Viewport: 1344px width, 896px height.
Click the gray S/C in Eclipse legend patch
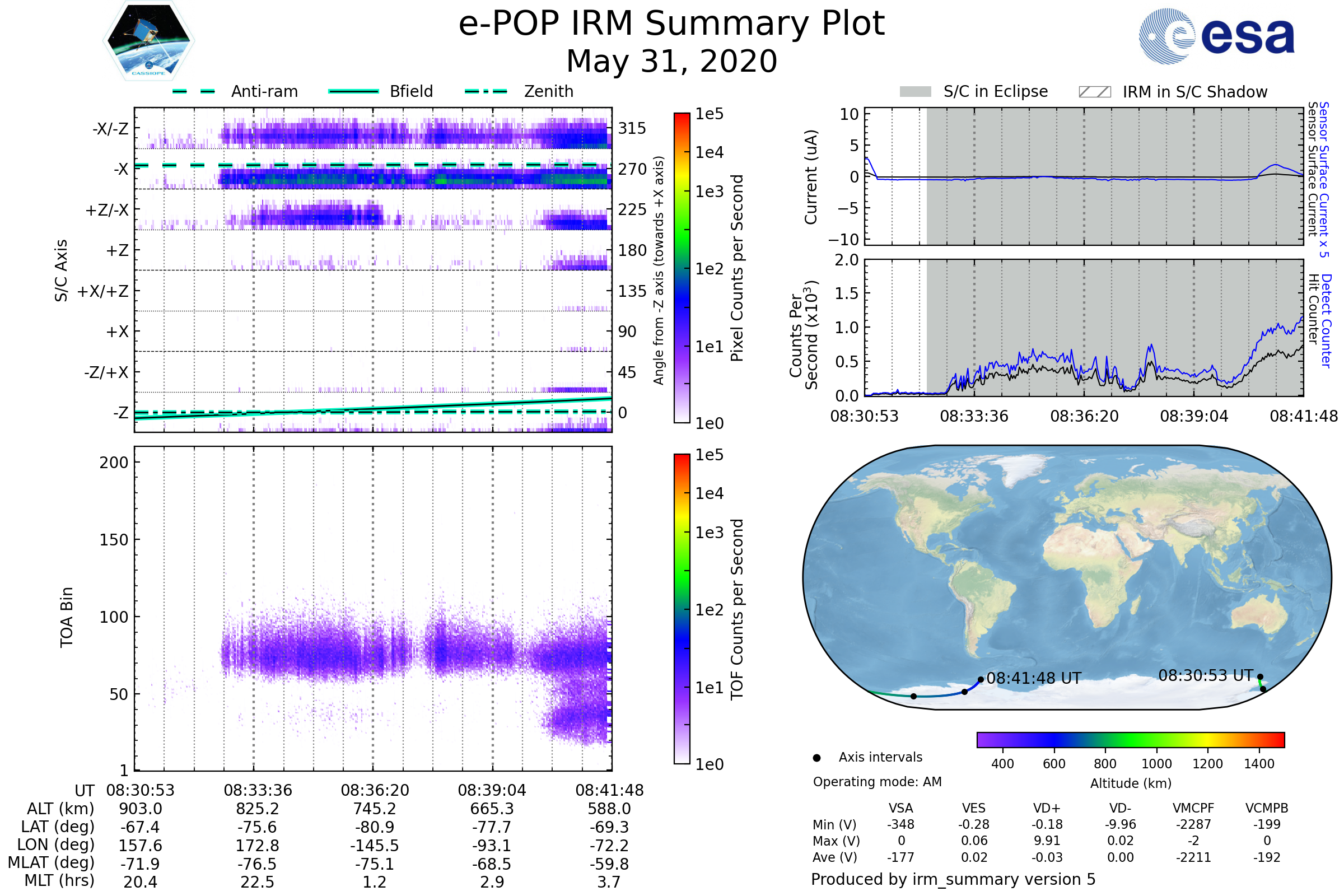click(915, 92)
